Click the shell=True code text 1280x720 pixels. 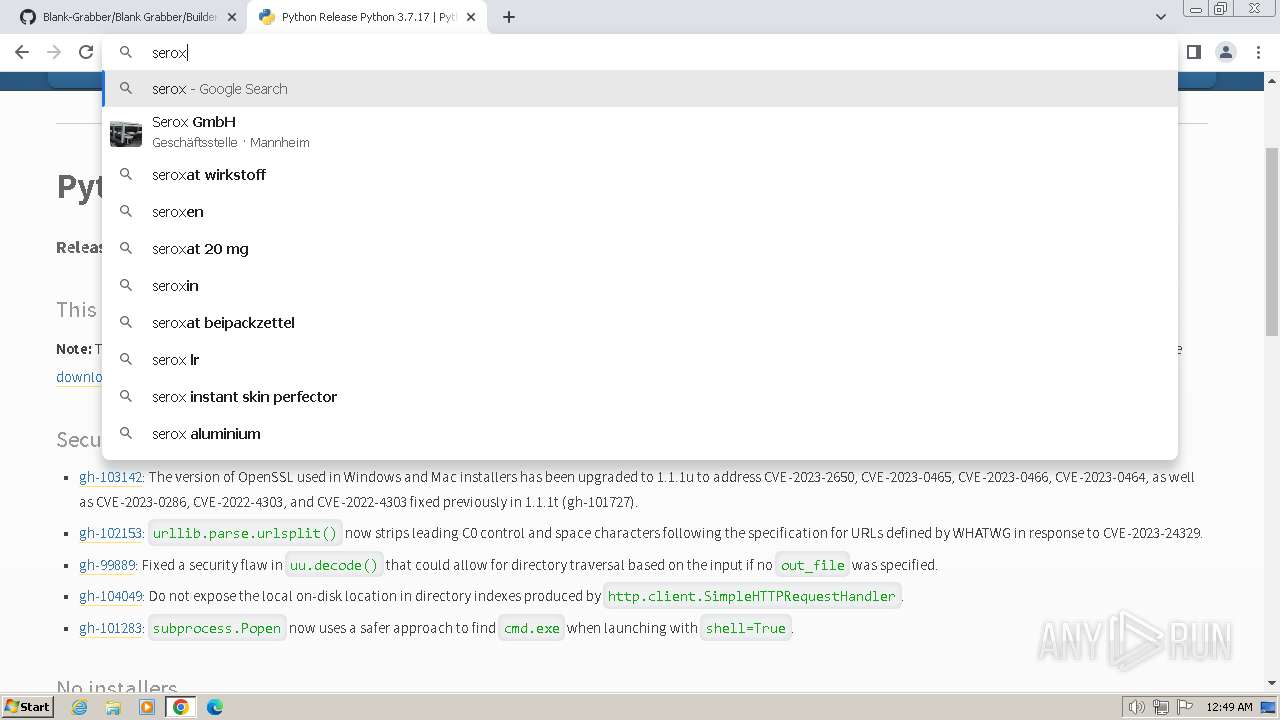coord(746,628)
